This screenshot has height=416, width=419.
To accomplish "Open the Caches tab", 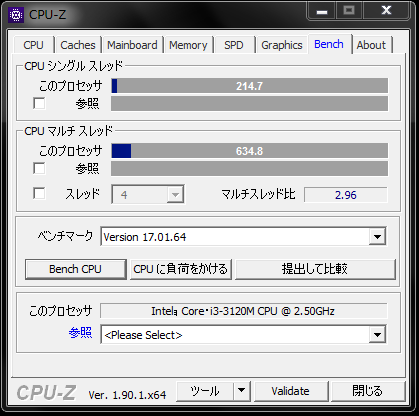I will click(78, 45).
